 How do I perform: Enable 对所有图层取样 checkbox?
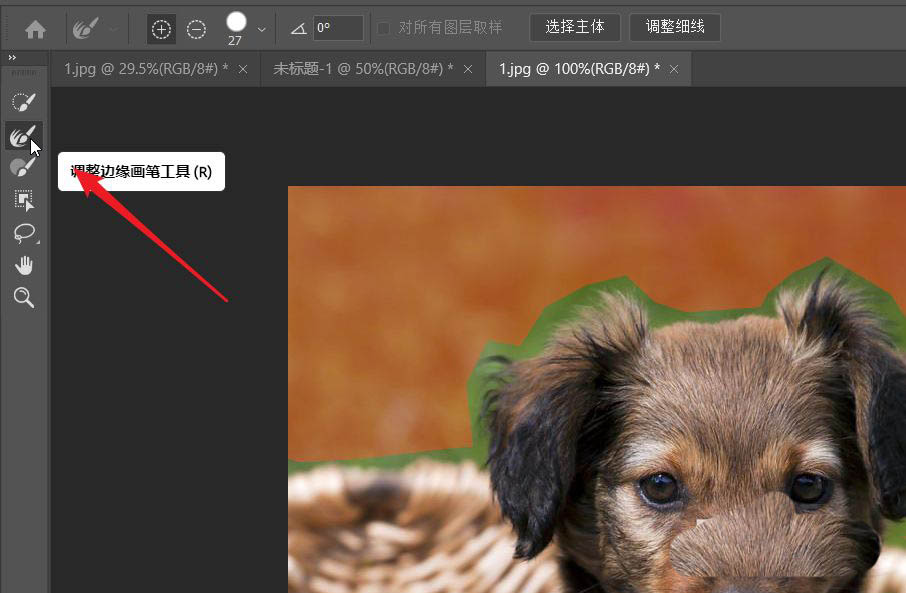[383, 28]
